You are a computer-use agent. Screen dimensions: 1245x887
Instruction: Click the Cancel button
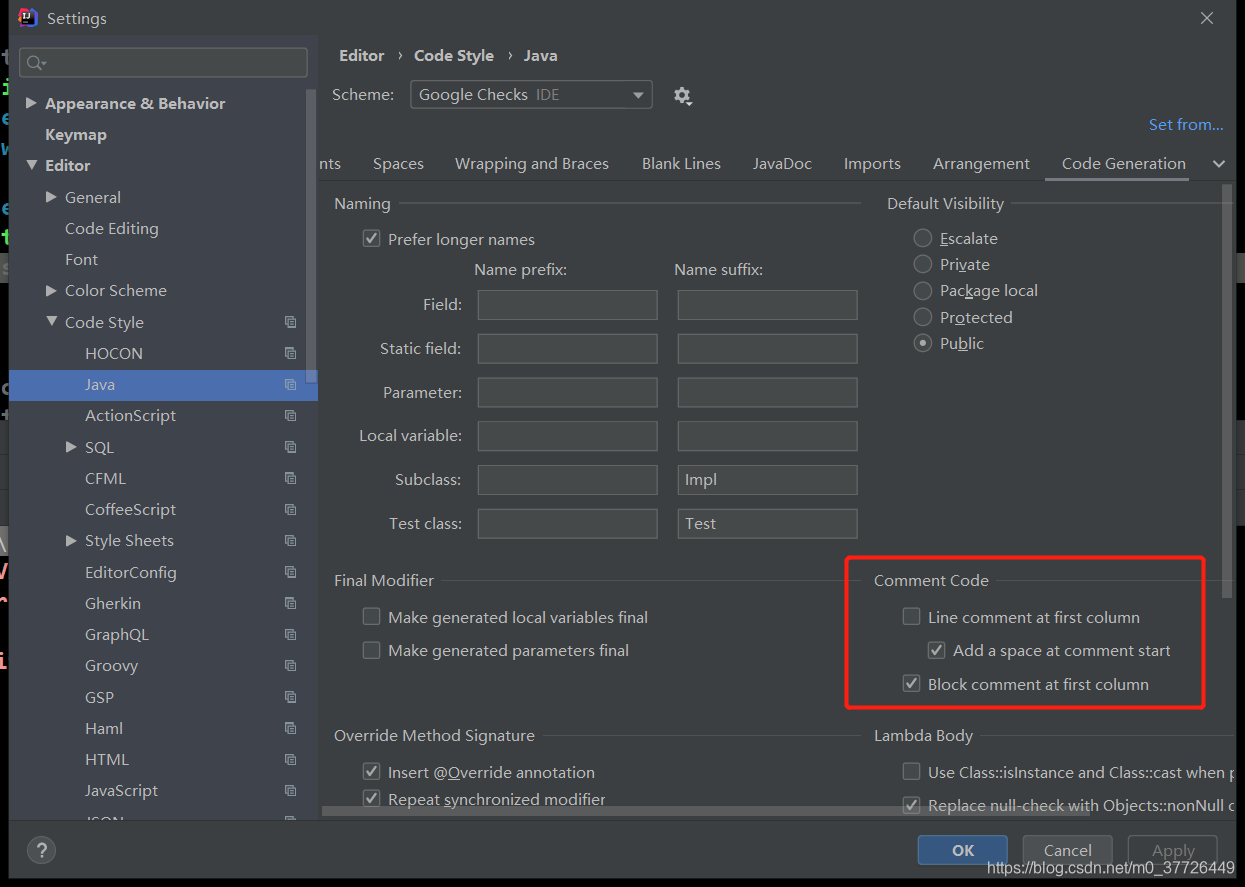tap(1067, 850)
